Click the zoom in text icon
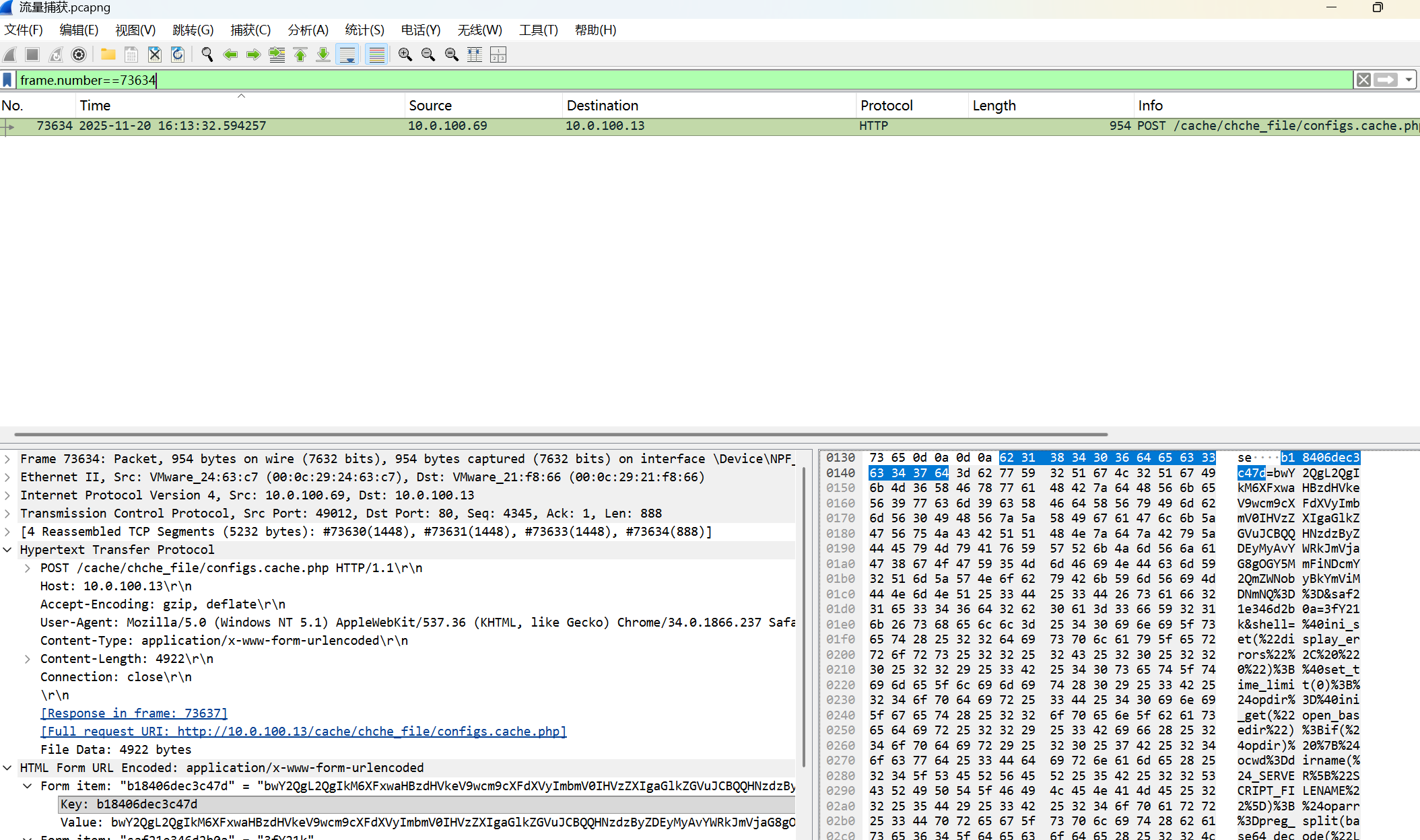 click(x=405, y=55)
